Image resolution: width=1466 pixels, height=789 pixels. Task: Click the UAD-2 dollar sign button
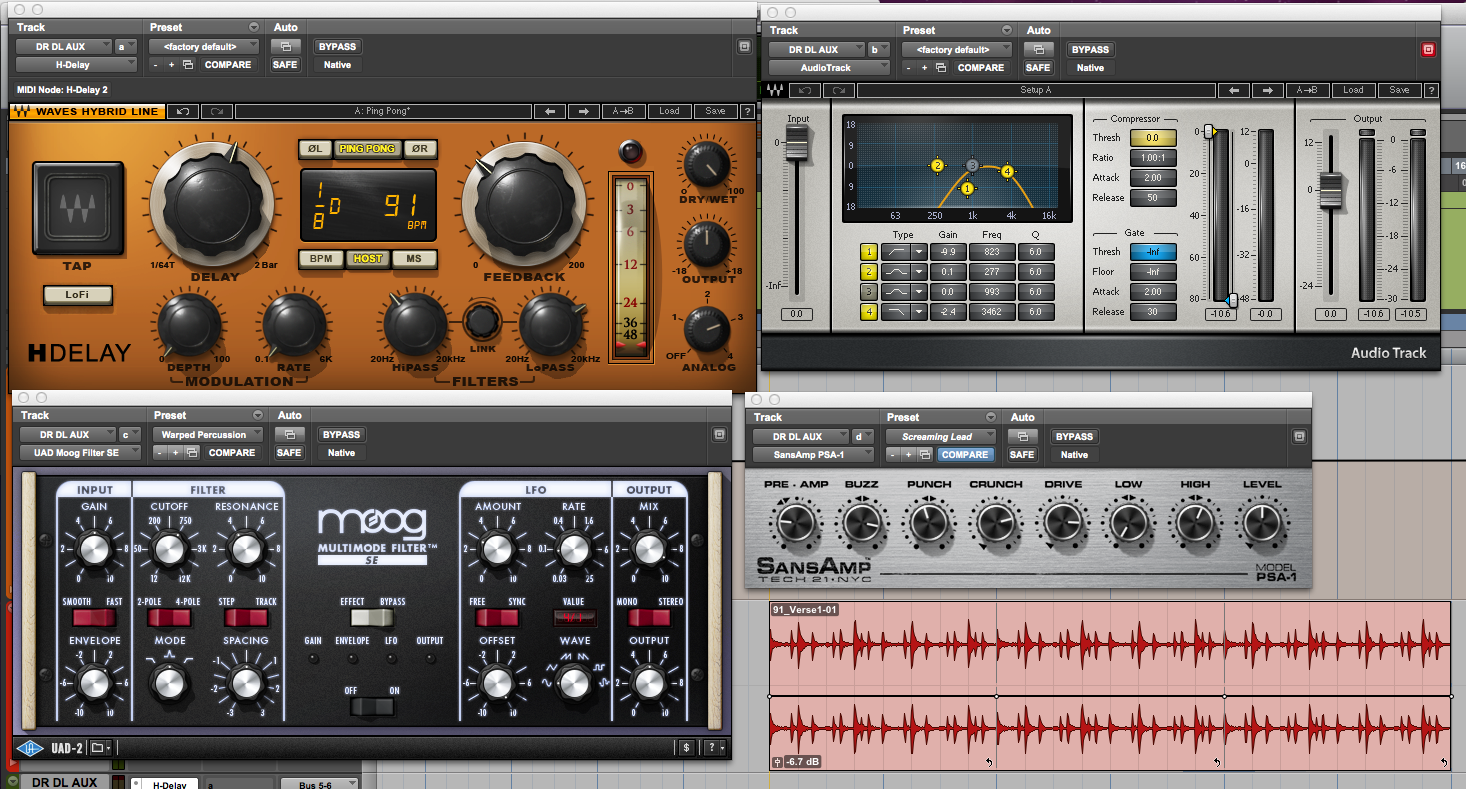click(686, 747)
